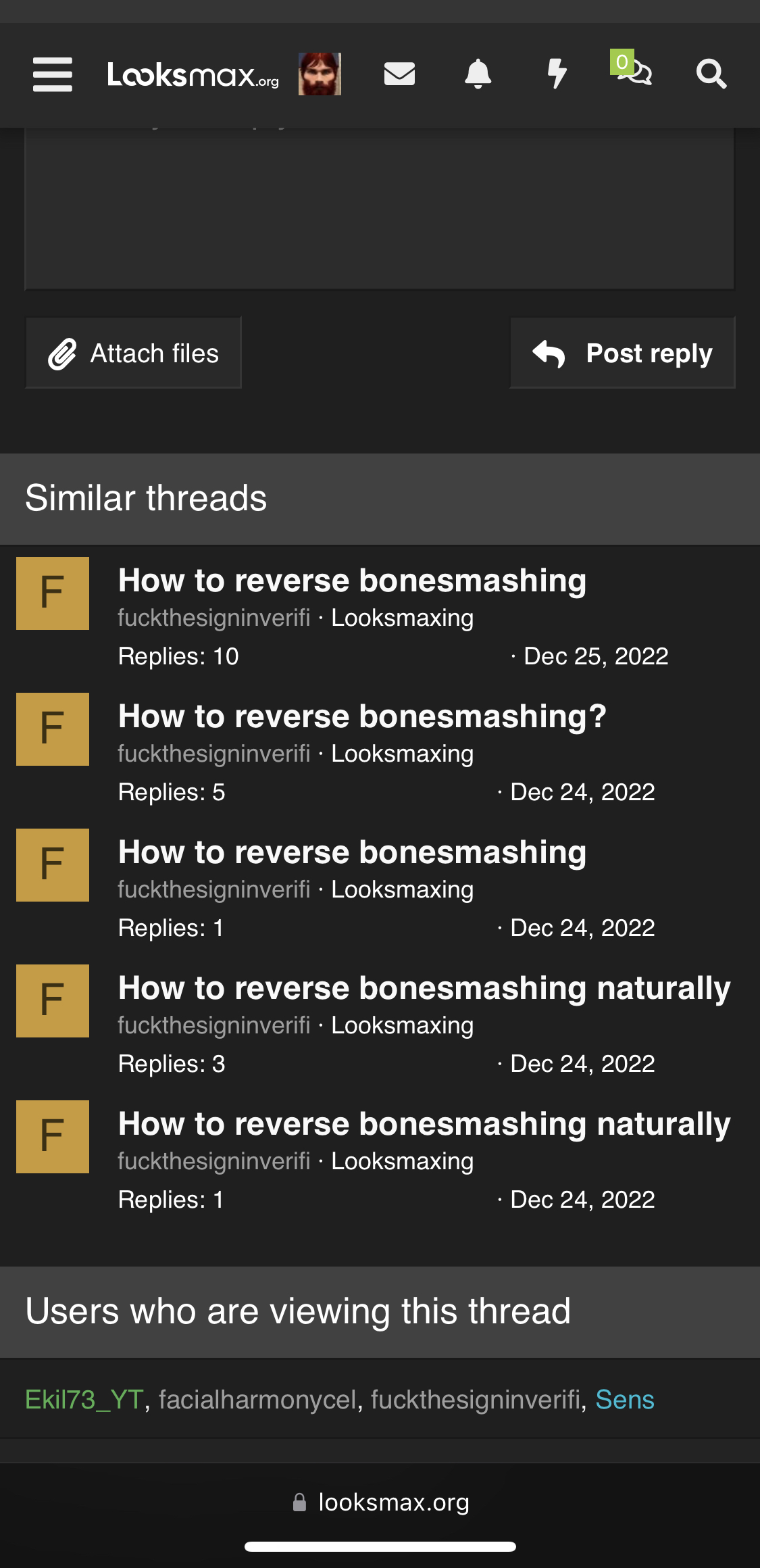Open thread 'How to reverse bonesmashing?' with question mark
760x1568 pixels.
click(362, 716)
